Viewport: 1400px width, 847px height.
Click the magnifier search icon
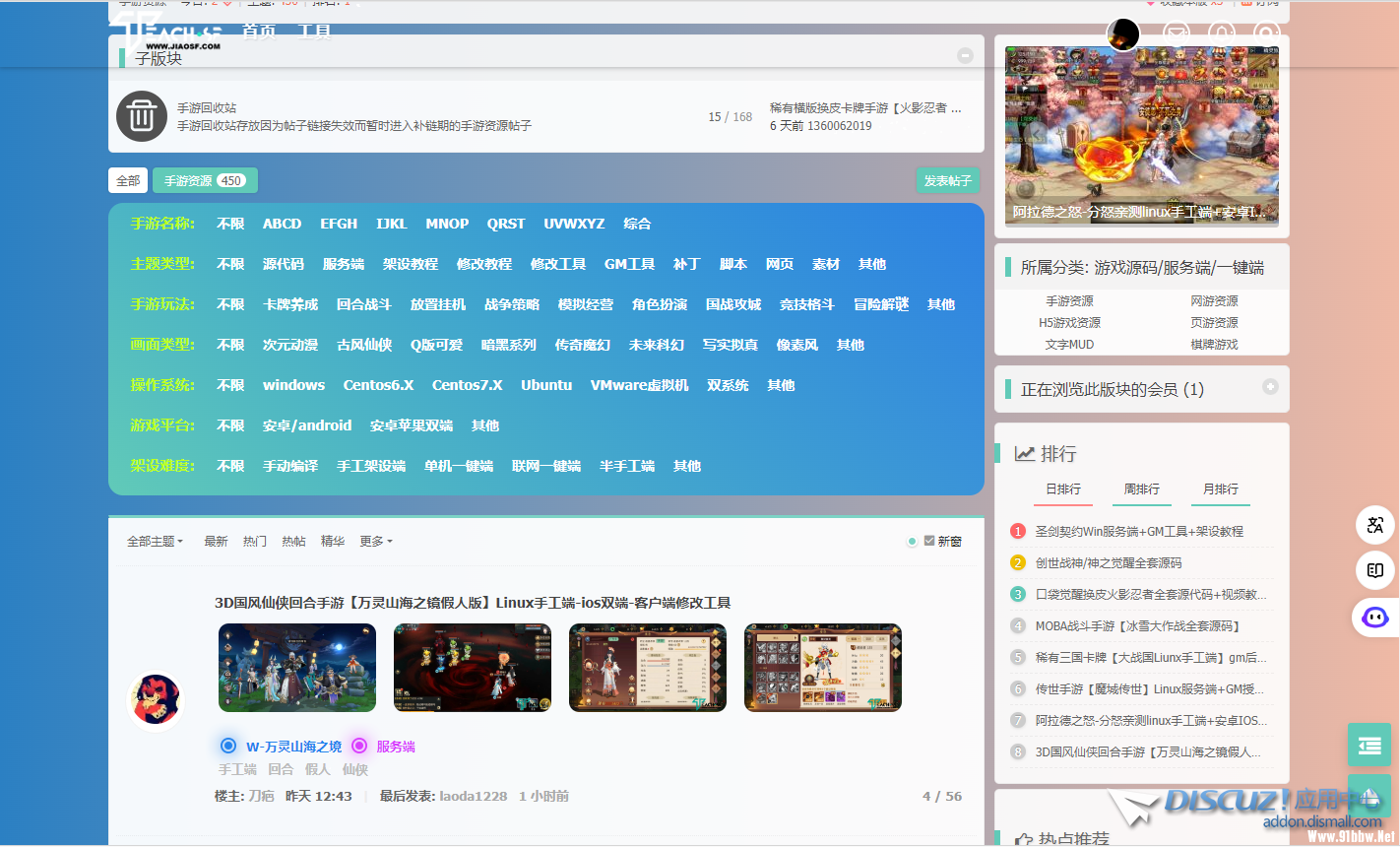pos(1266,34)
